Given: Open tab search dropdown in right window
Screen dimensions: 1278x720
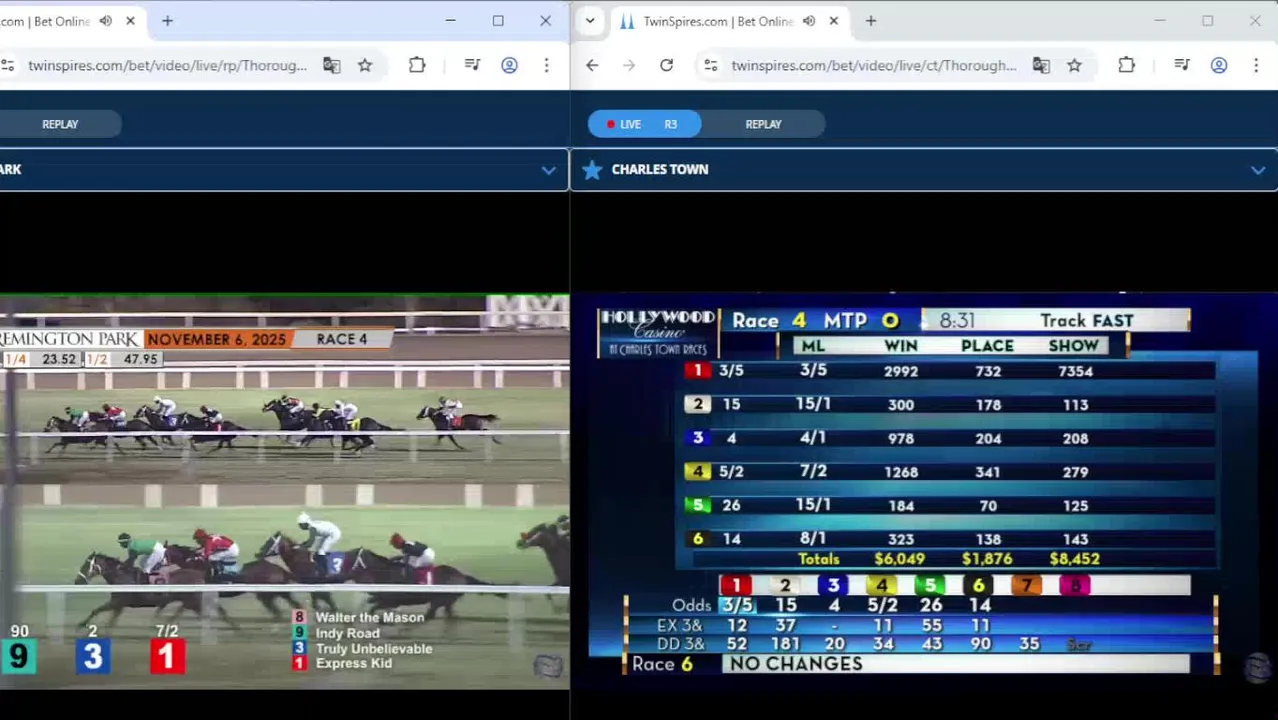Looking at the screenshot, I should point(590,21).
